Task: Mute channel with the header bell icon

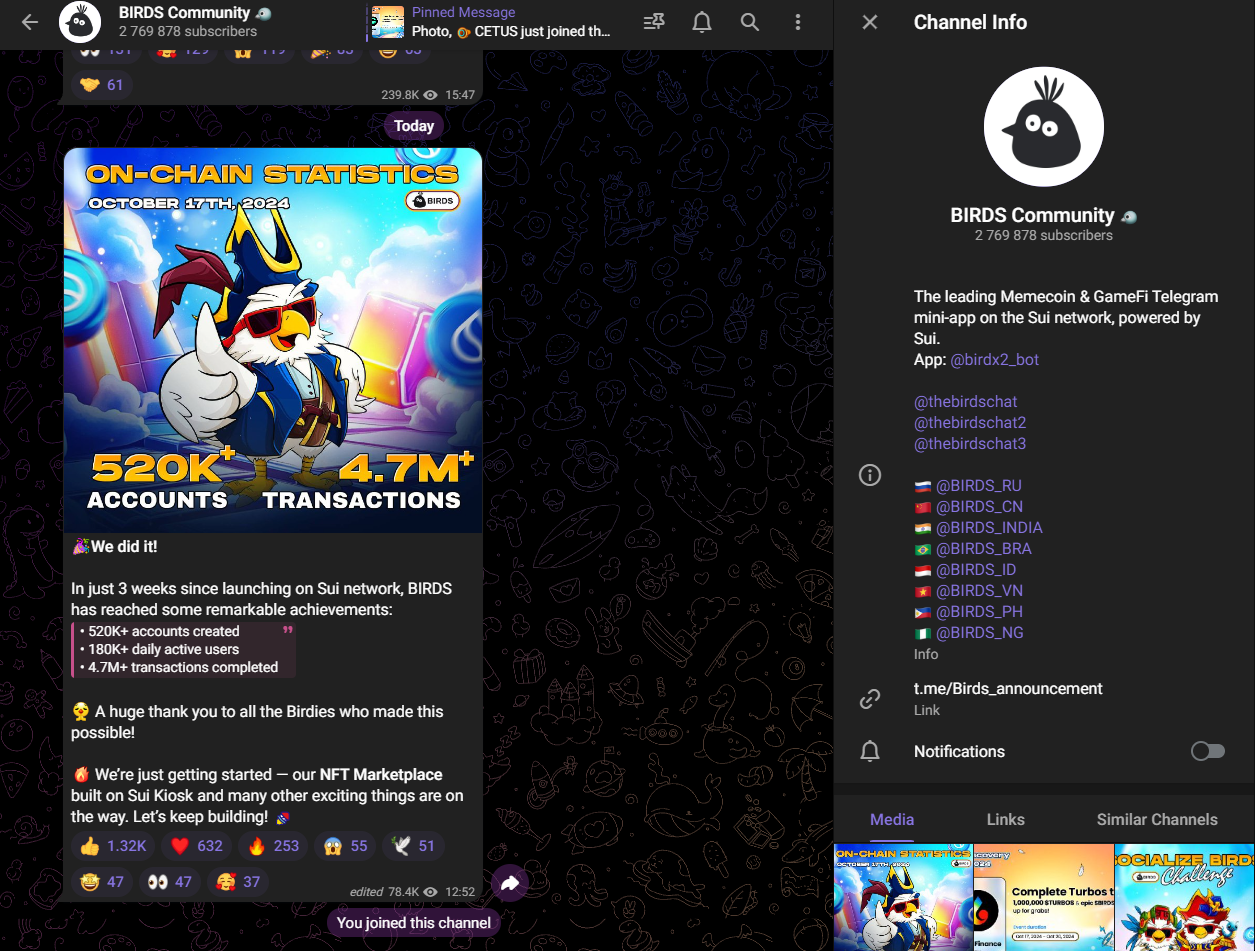Action: (702, 22)
